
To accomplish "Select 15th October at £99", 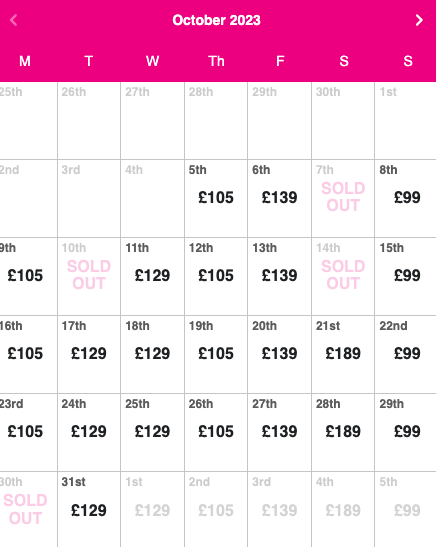I will tap(406, 277).
